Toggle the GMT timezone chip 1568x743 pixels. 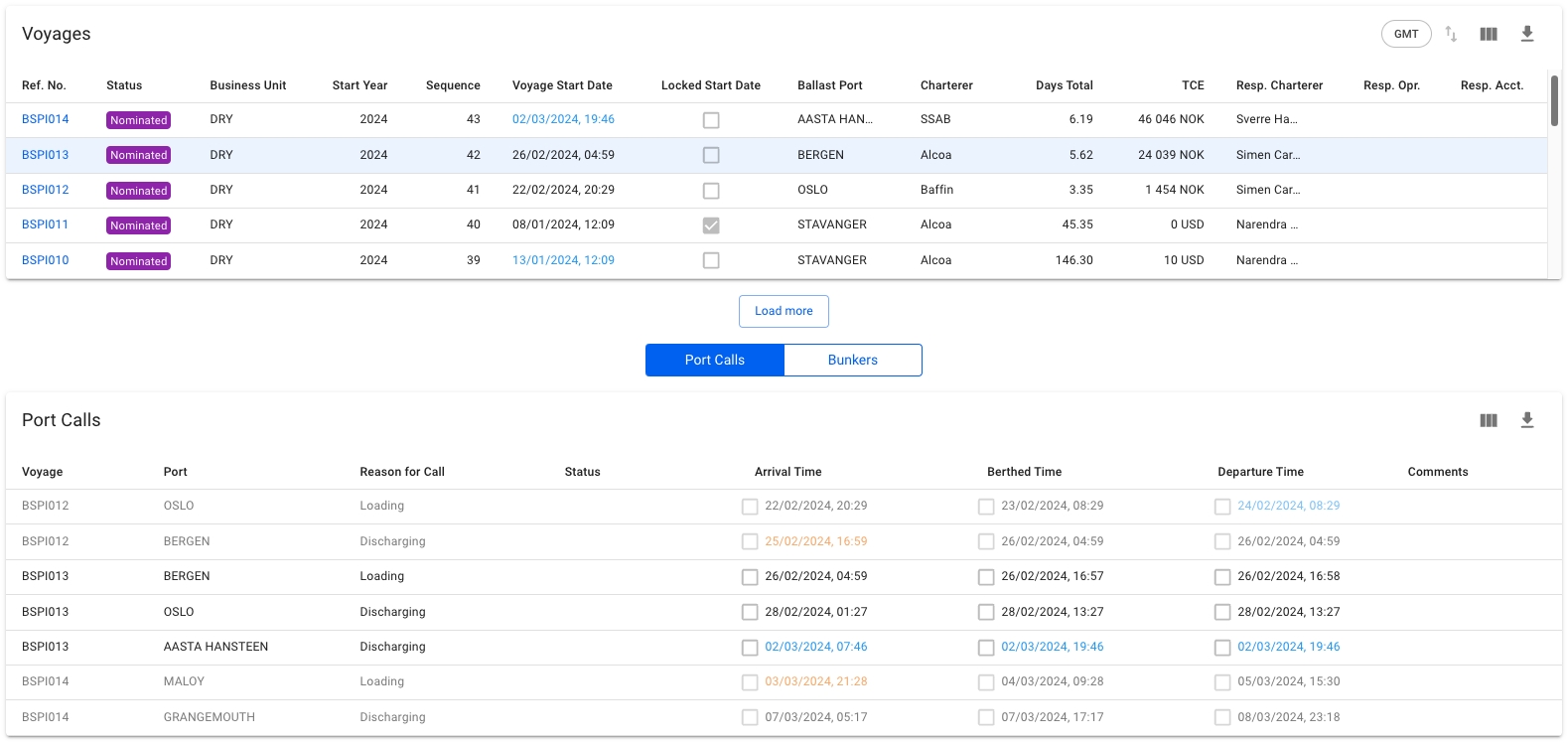1406,34
